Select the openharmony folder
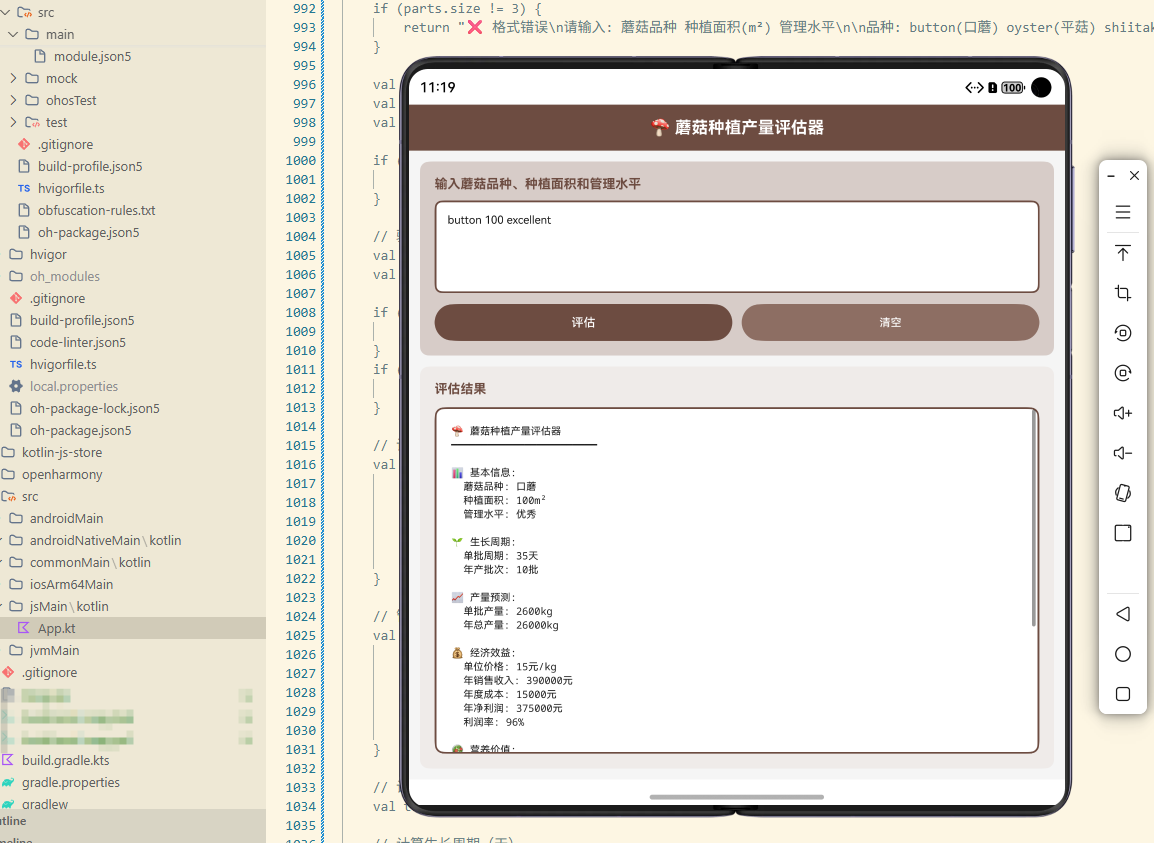The height and width of the screenshot is (843, 1154). (62, 475)
